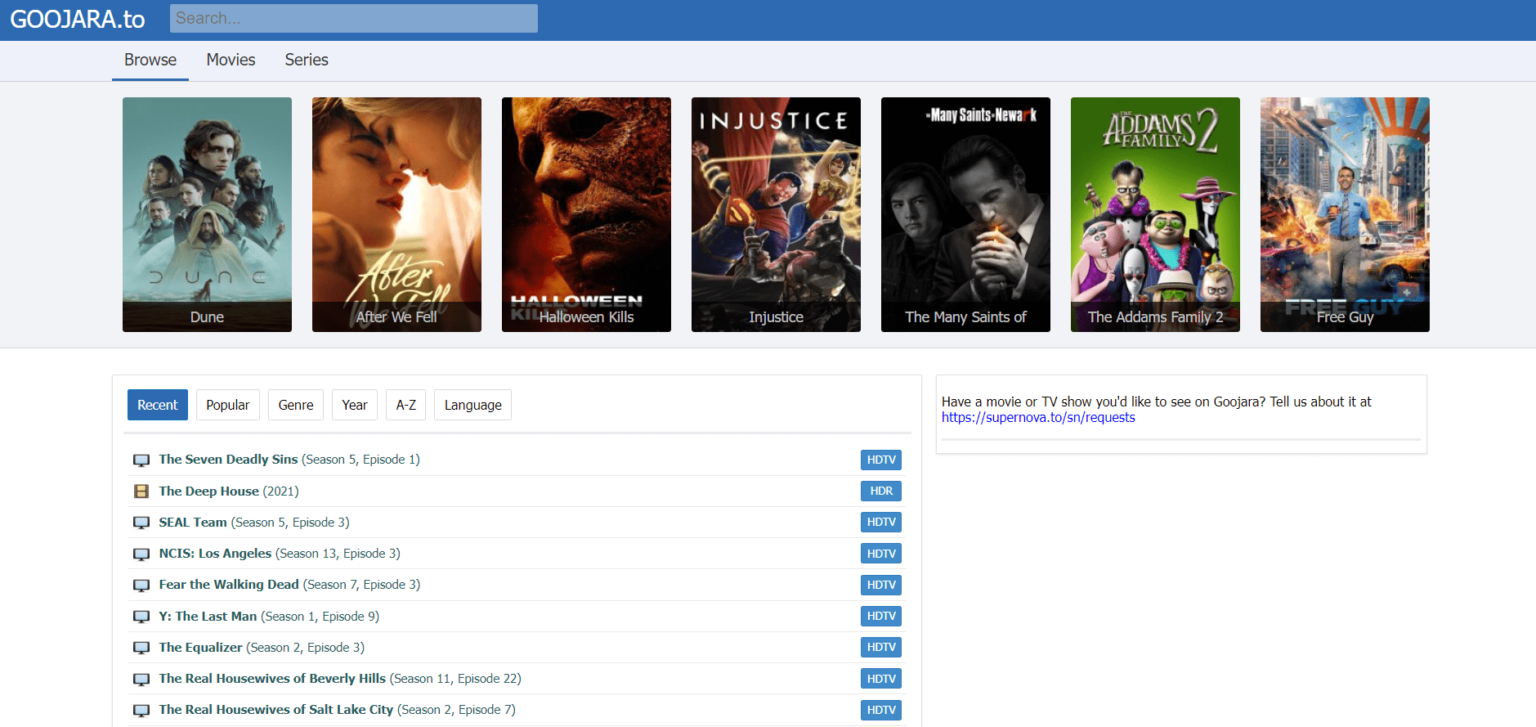Screen dimensions: 1536x727
Task: Open The Seven Deadly Sins episode link
Action: coord(289,460)
